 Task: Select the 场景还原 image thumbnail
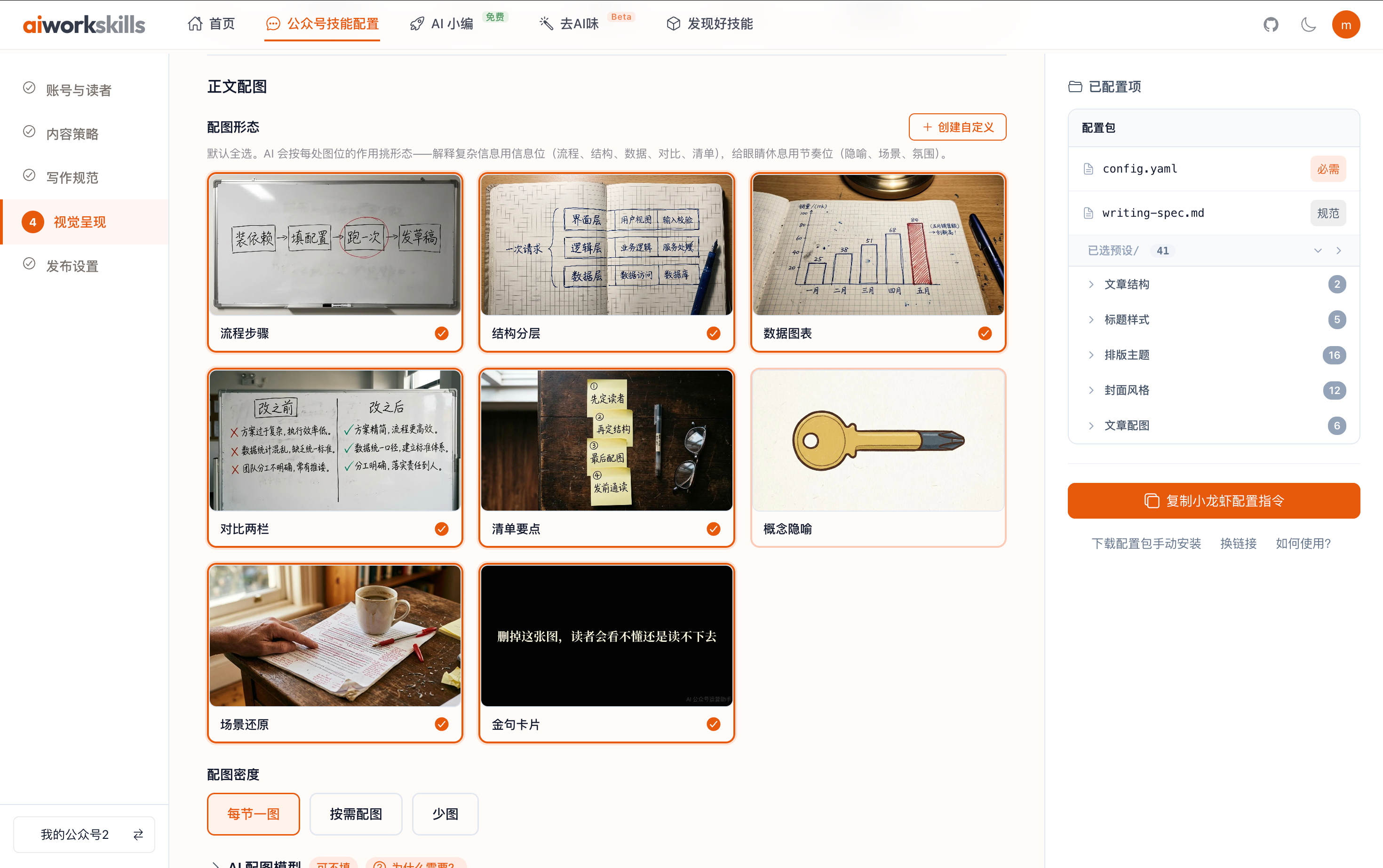click(335, 636)
